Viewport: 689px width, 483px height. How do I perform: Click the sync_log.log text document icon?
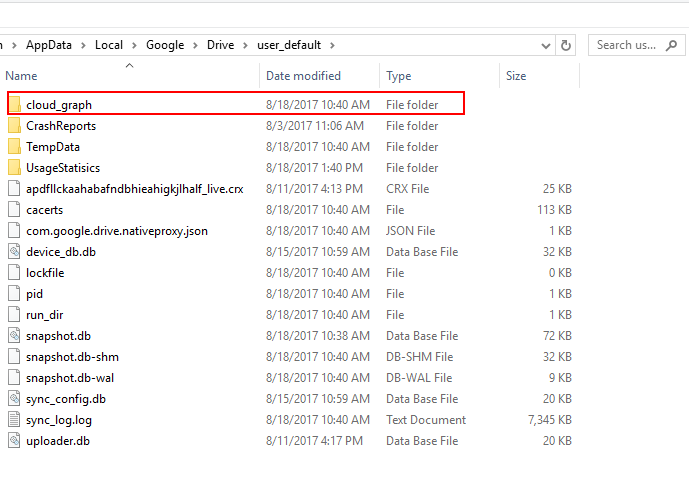(15, 420)
